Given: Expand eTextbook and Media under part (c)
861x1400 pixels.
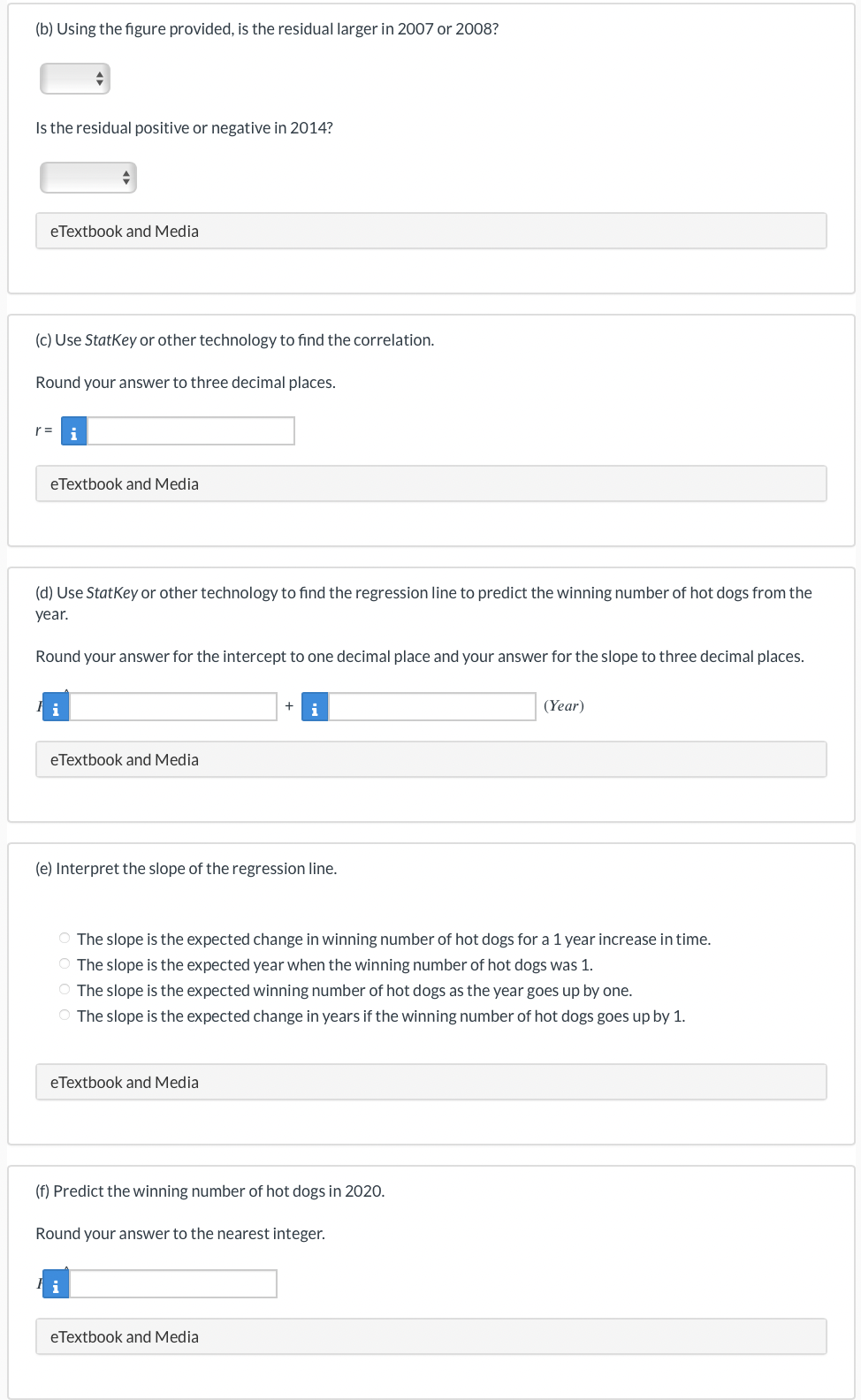Looking at the screenshot, I should coord(431,484).
